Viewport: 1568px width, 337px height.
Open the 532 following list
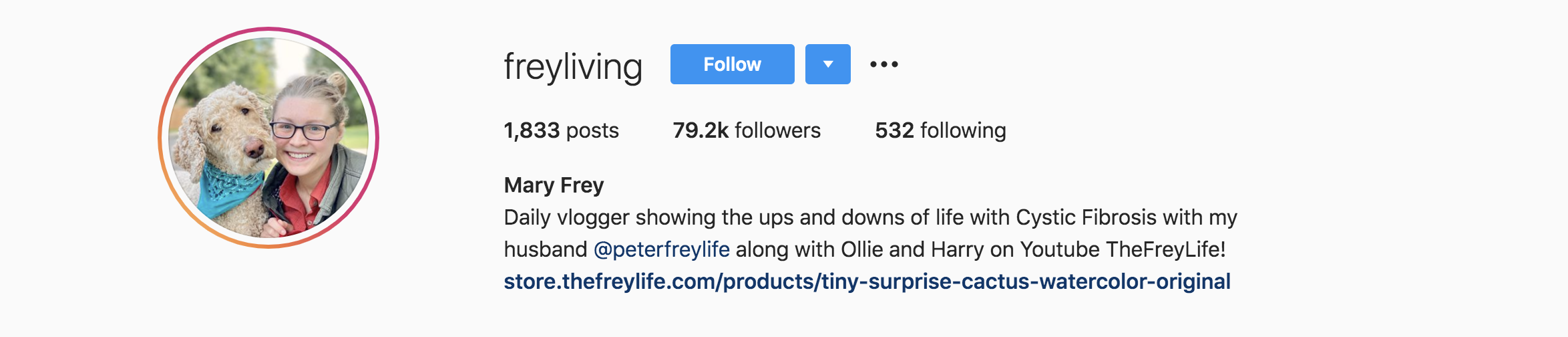[x=940, y=130]
